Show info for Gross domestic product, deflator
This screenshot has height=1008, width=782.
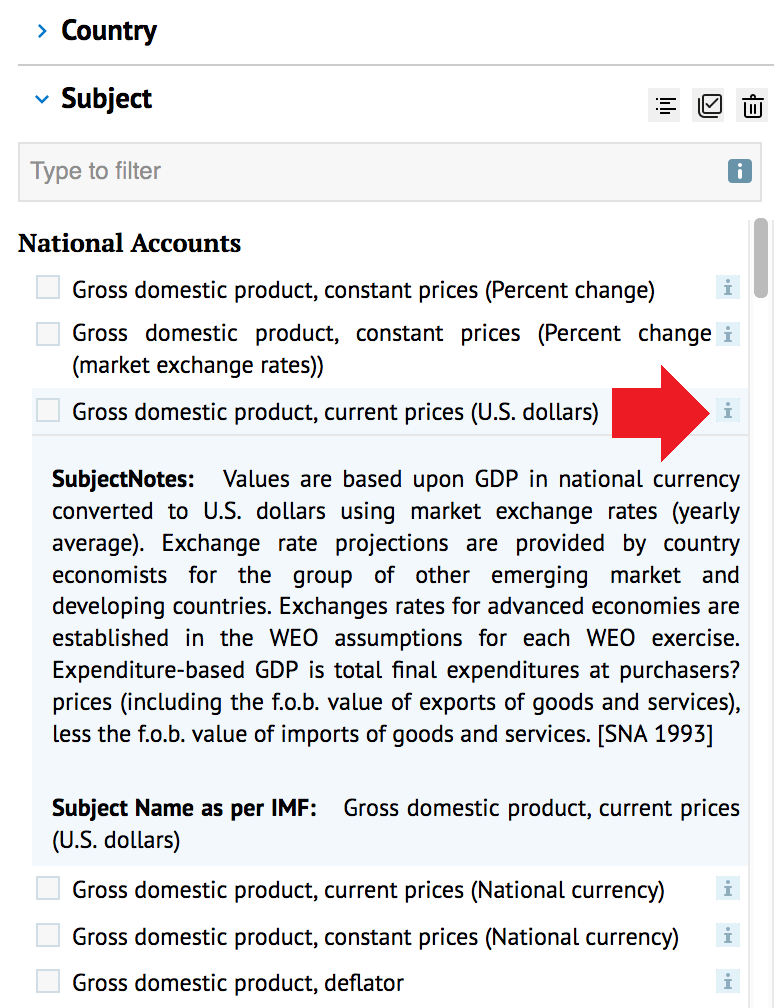pyautogui.click(x=728, y=982)
